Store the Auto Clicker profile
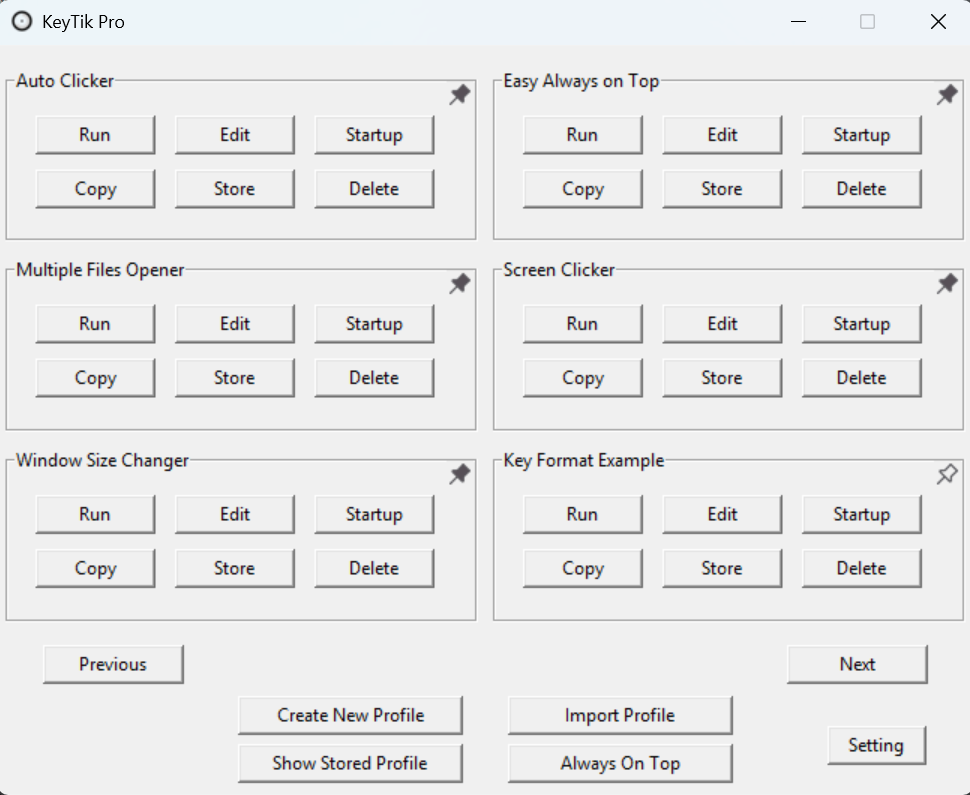 (235, 189)
